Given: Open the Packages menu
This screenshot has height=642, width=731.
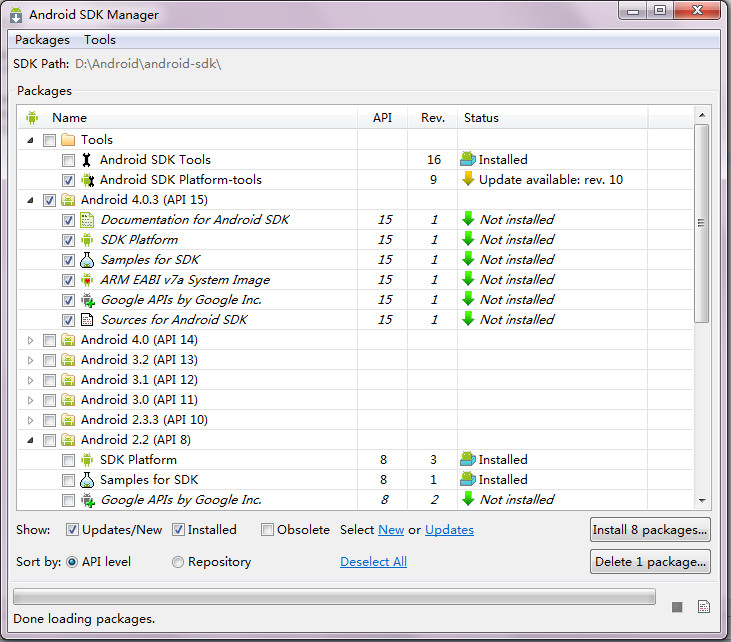Looking at the screenshot, I should click(x=42, y=40).
